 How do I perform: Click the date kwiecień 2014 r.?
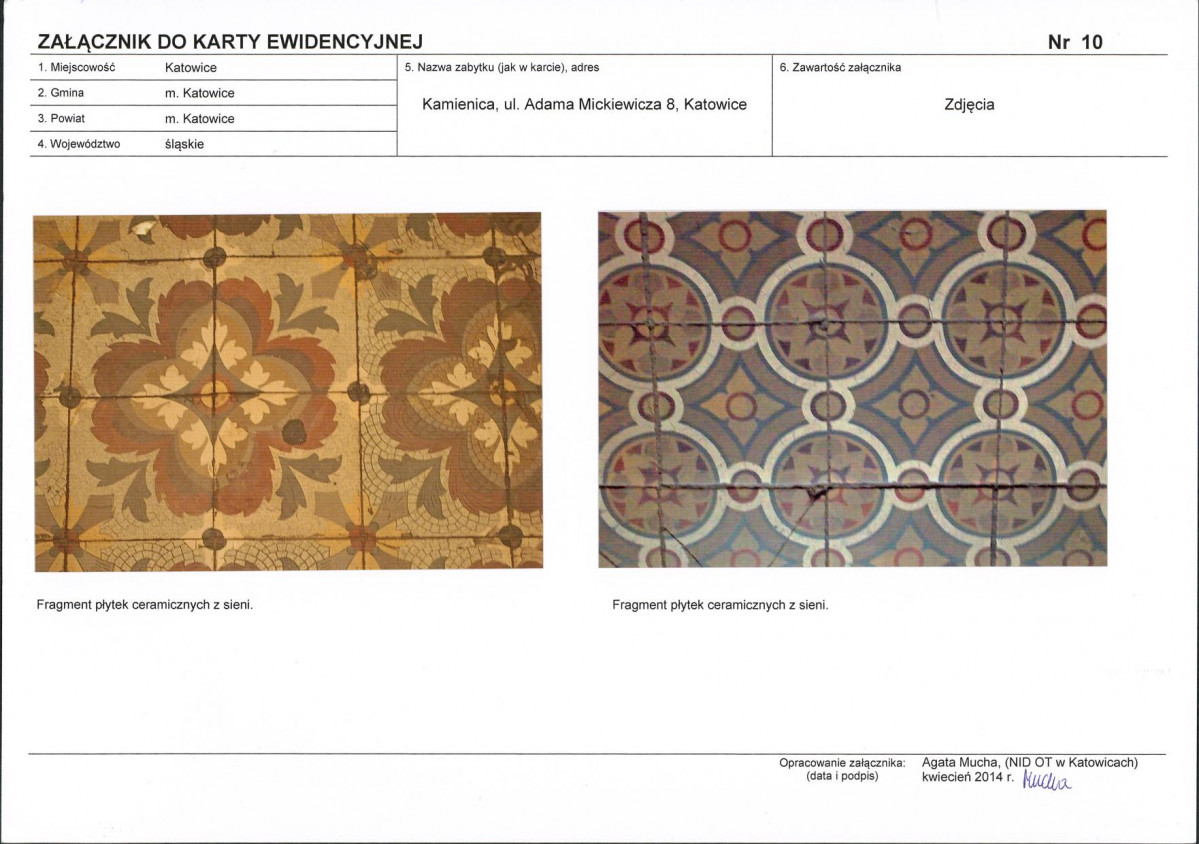click(x=968, y=777)
